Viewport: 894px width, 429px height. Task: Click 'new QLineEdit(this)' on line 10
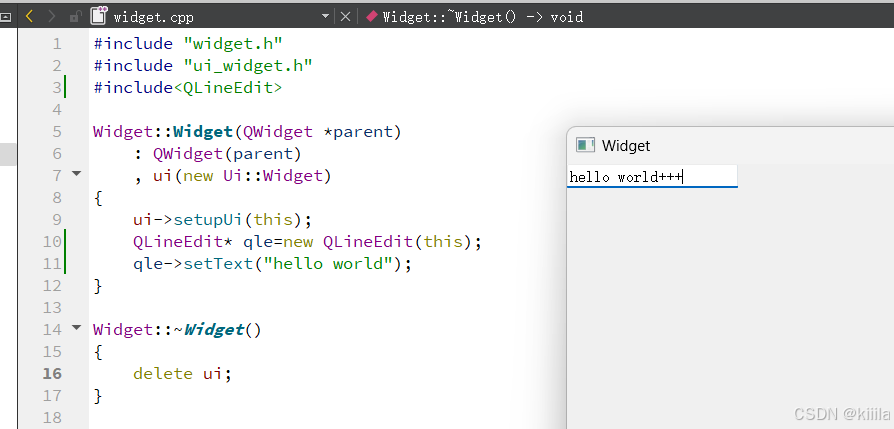click(377, 242)
